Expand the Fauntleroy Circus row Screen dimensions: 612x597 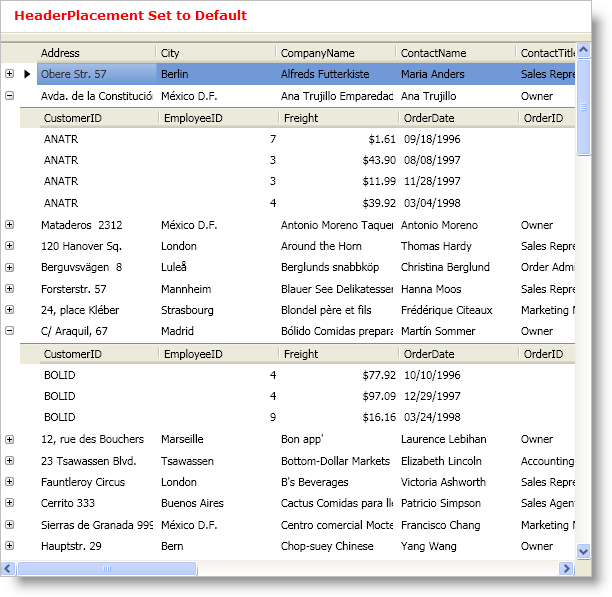pos(10,482)
